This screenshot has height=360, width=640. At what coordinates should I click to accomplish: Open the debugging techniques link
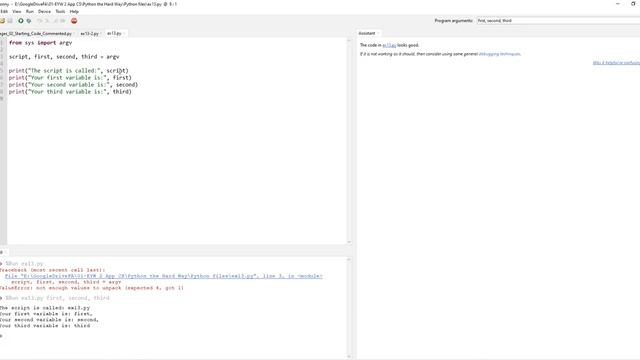coord(500,54)
